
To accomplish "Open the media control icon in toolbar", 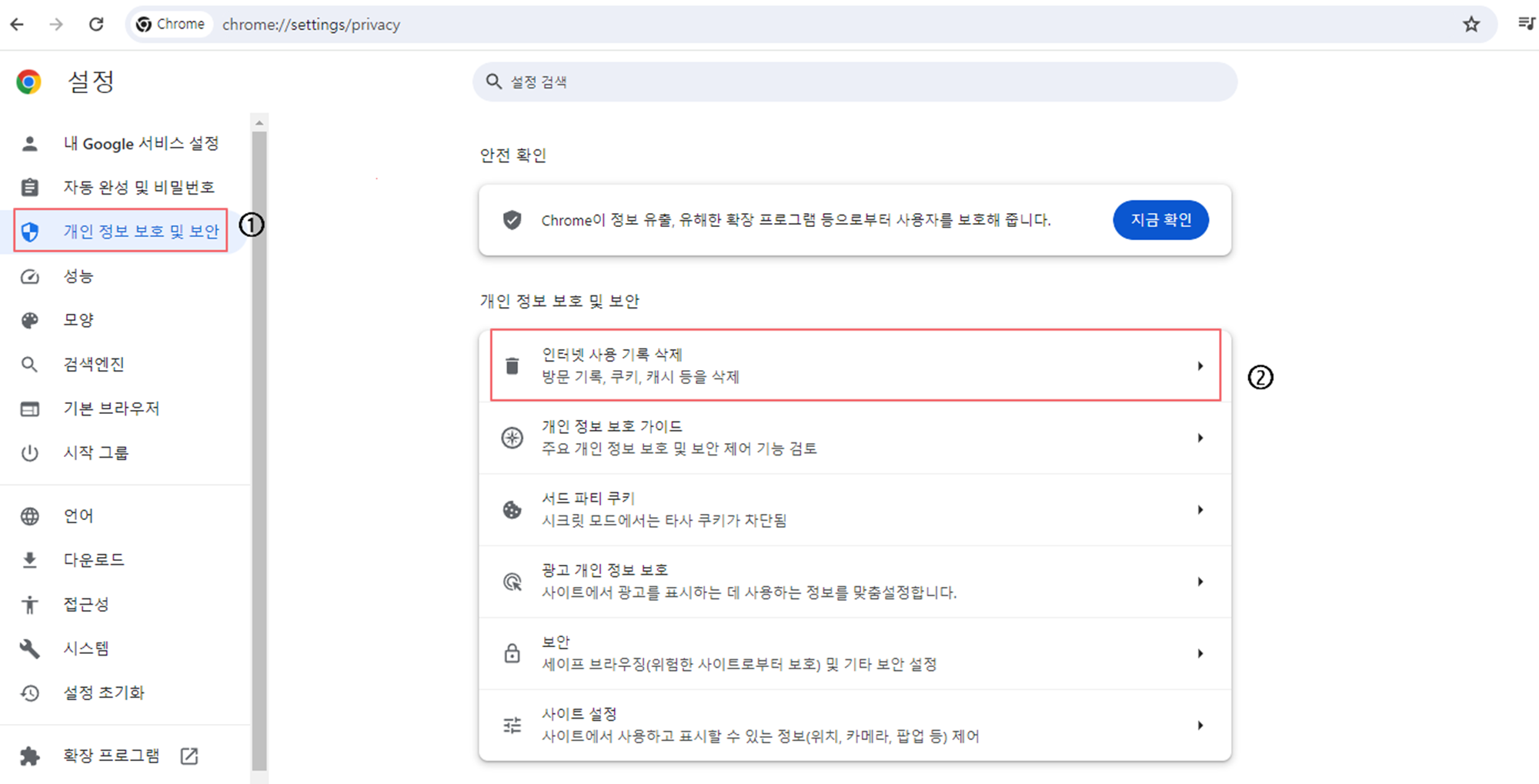I will 1525,24.
